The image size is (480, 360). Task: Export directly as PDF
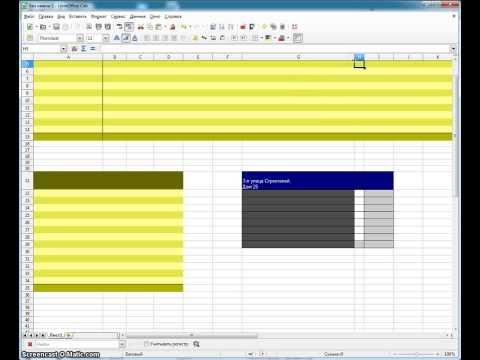[89, 27]
